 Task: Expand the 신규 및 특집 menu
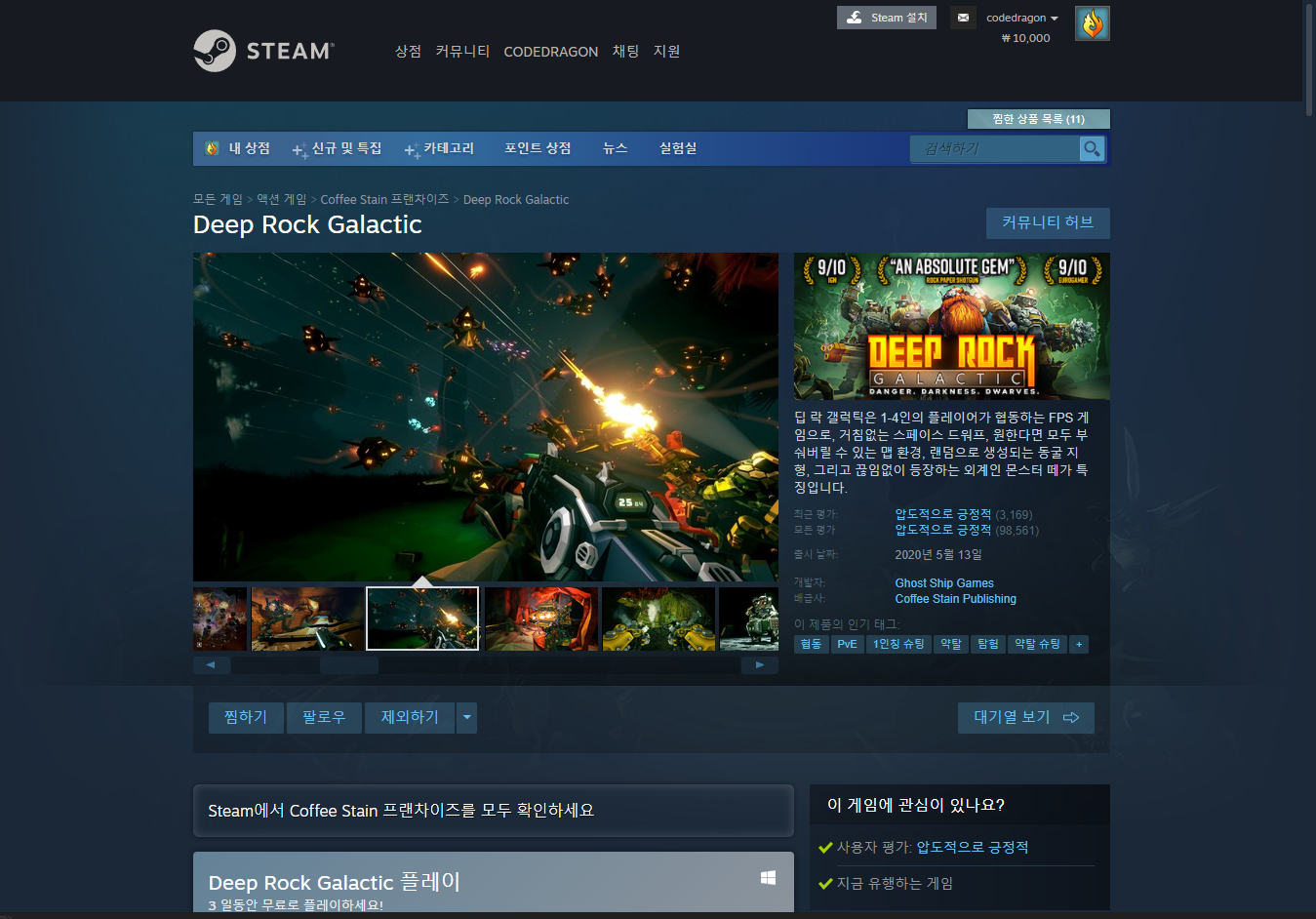click(x=338, y=148)
